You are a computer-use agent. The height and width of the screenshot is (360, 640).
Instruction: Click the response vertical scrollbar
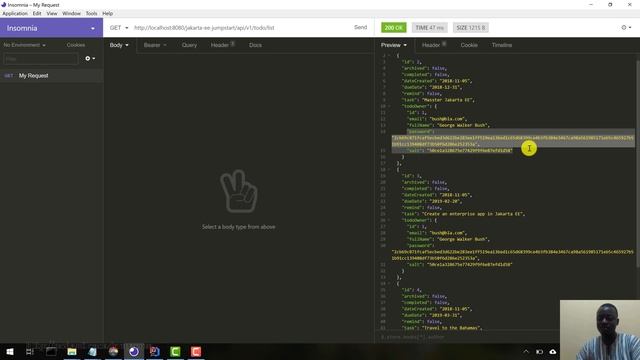click(638, 163)
